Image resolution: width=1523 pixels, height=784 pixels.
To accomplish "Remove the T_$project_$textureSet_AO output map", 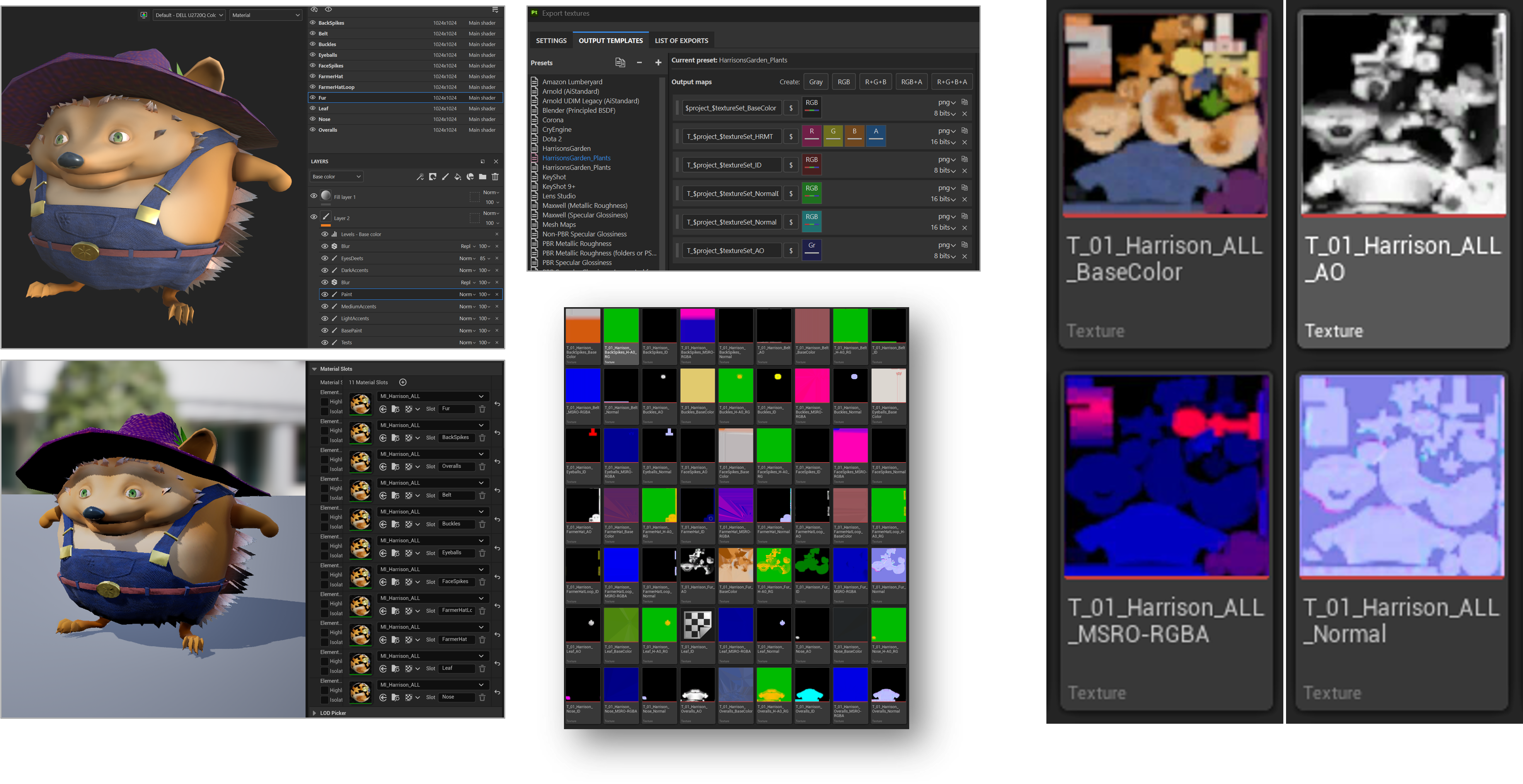I will coord(964,257).
